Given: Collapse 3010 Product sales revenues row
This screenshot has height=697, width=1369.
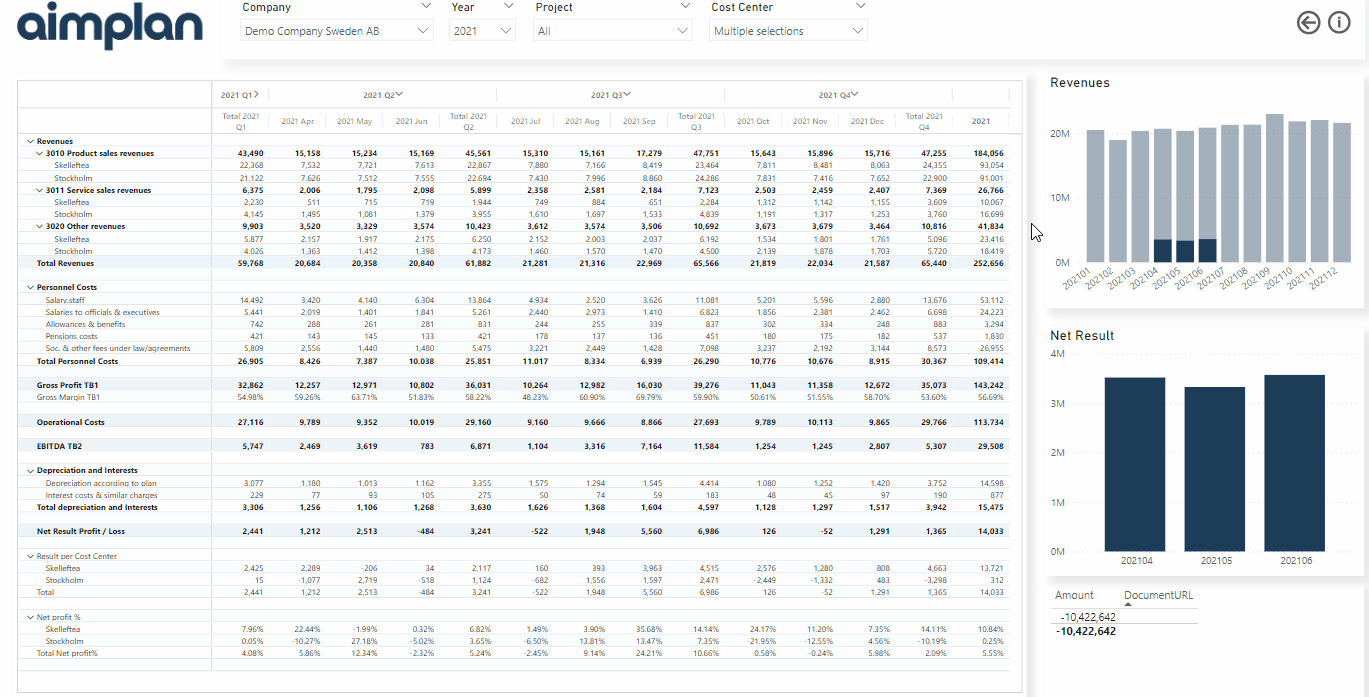Looking at the screenshot, I should point(39,154).
